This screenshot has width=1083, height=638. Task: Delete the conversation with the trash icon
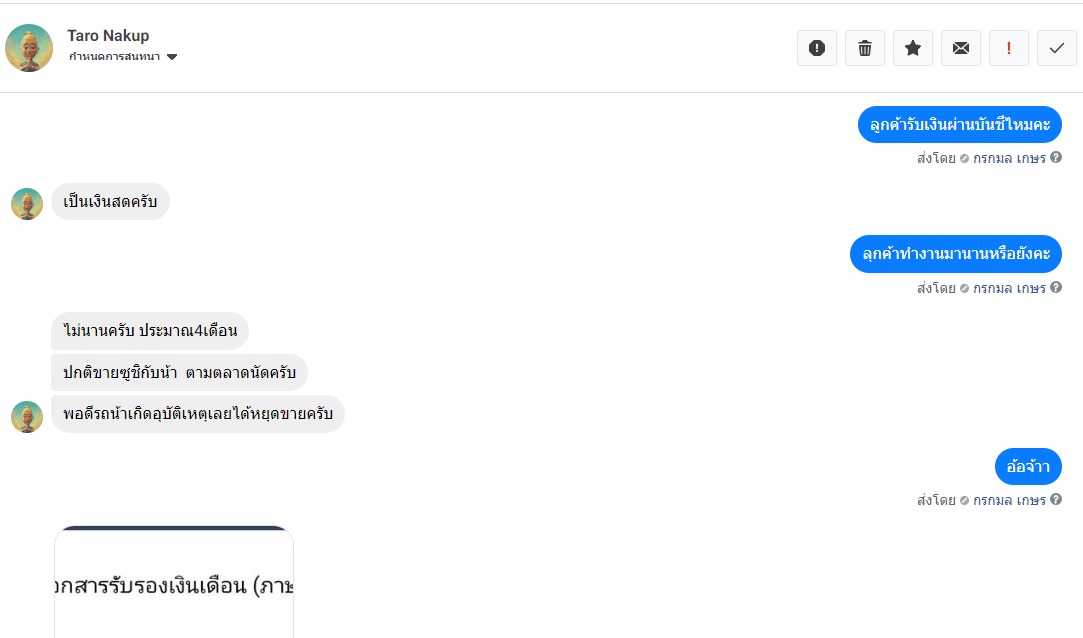pos(864,48)
